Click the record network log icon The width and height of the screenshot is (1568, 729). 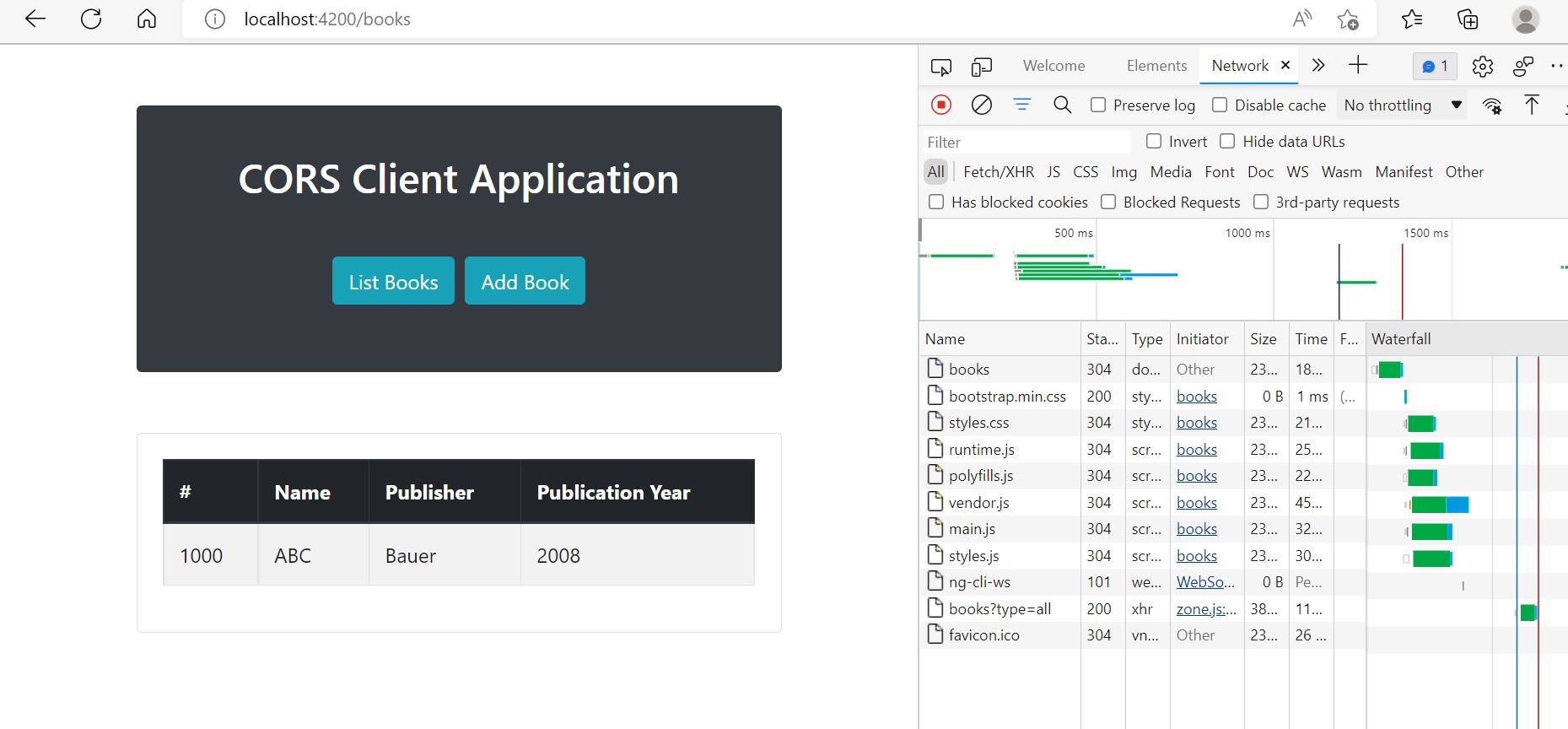[941, 105]
